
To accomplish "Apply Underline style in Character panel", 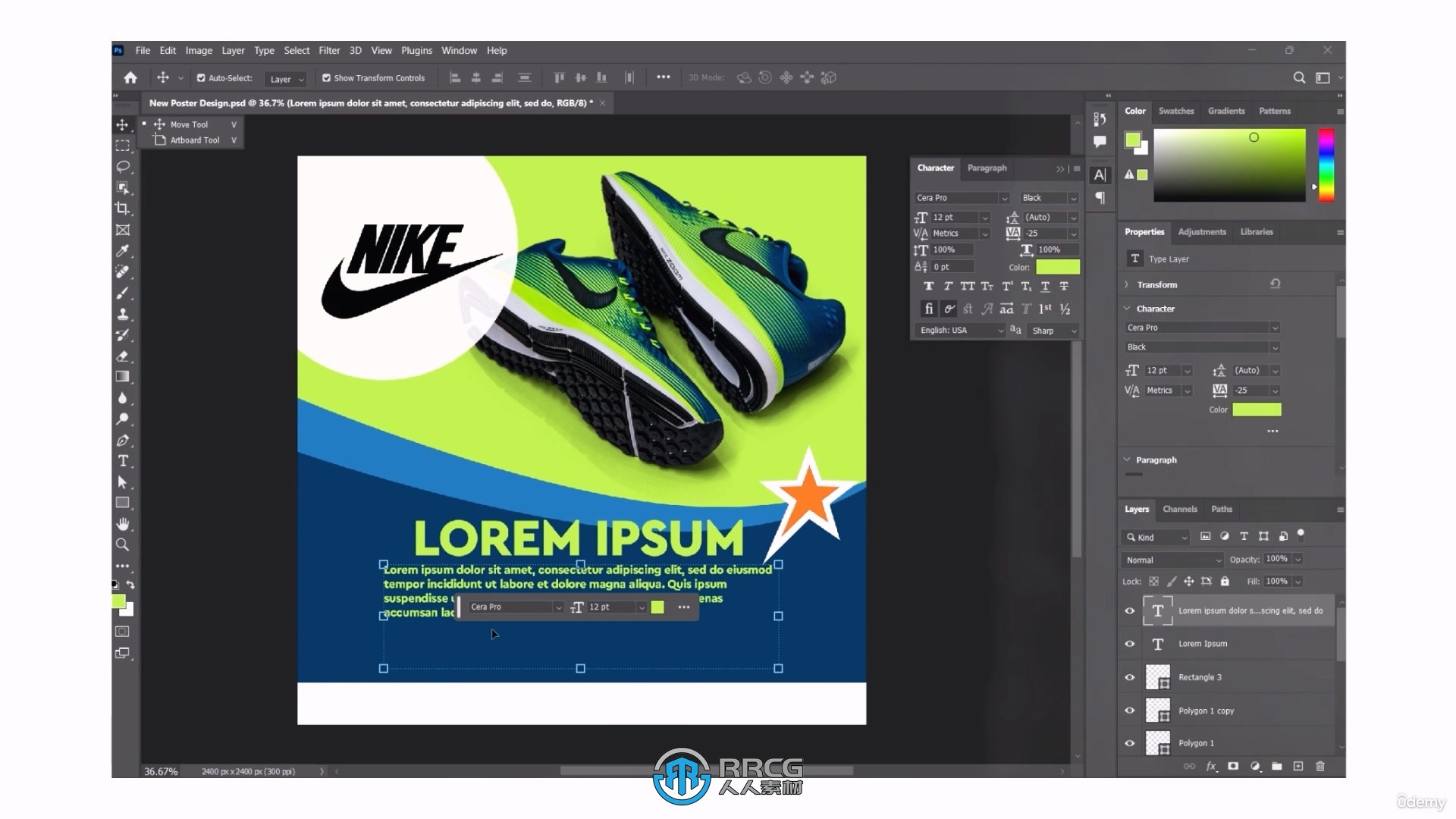I will [x=1045, y=286].
